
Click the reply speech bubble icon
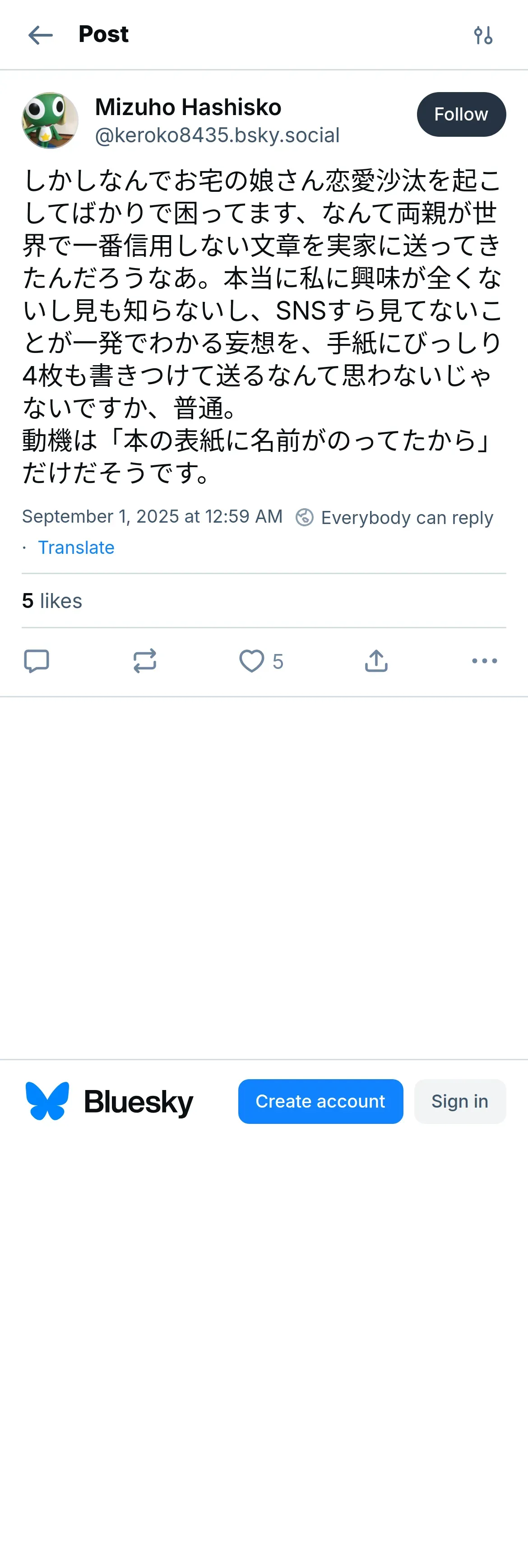tap(37, 660)
